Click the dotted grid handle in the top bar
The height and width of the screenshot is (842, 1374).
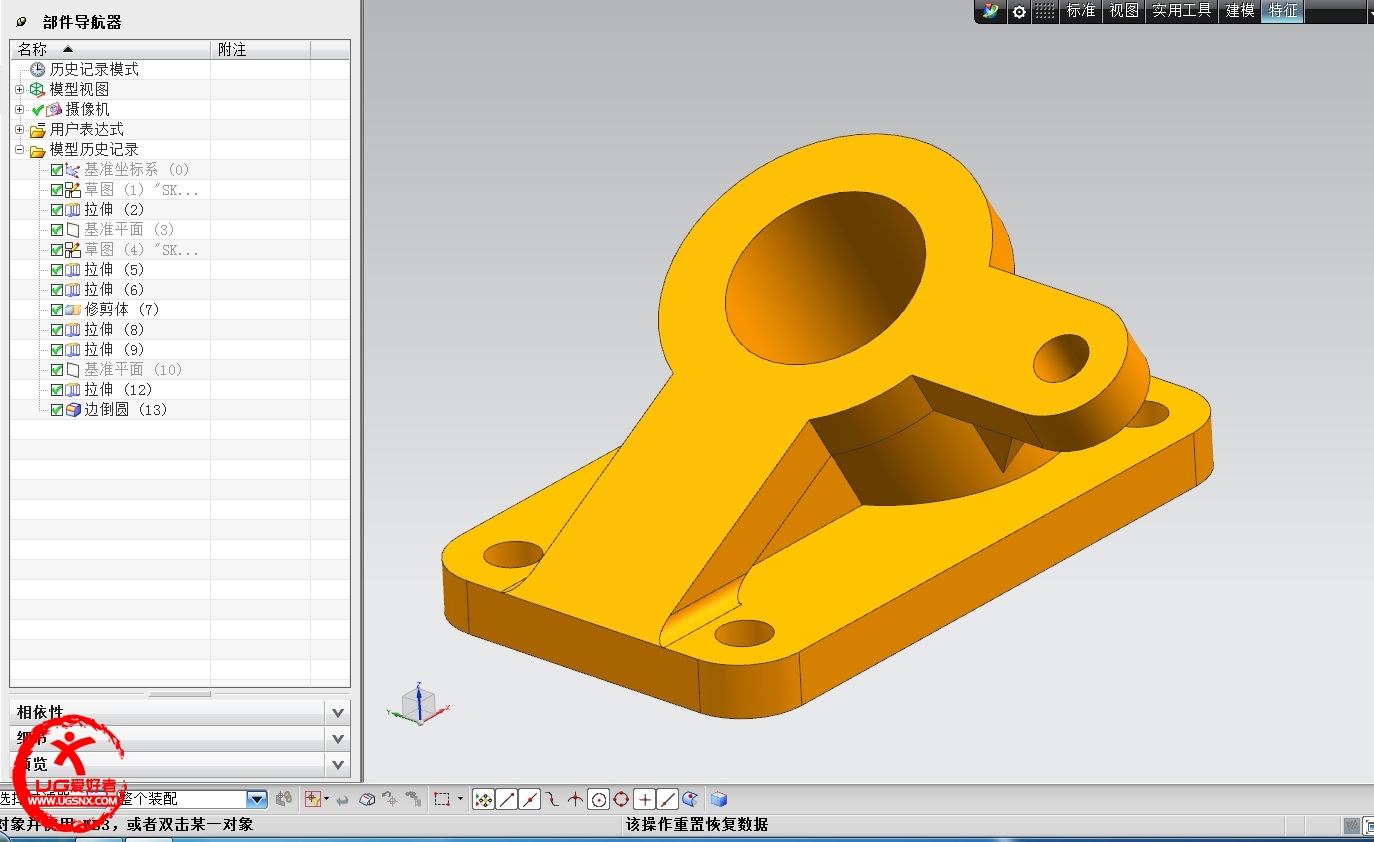click(1045, 11)
